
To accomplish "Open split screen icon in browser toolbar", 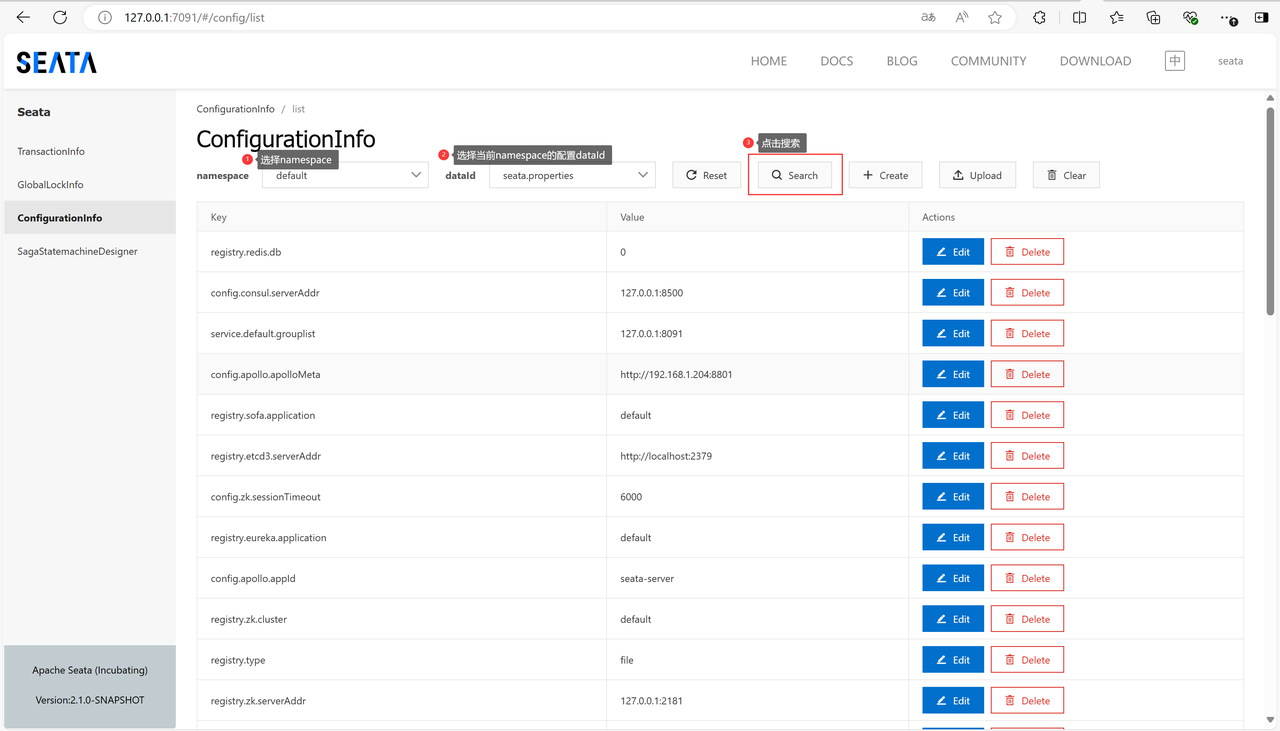I will (x=1079, y=17).
